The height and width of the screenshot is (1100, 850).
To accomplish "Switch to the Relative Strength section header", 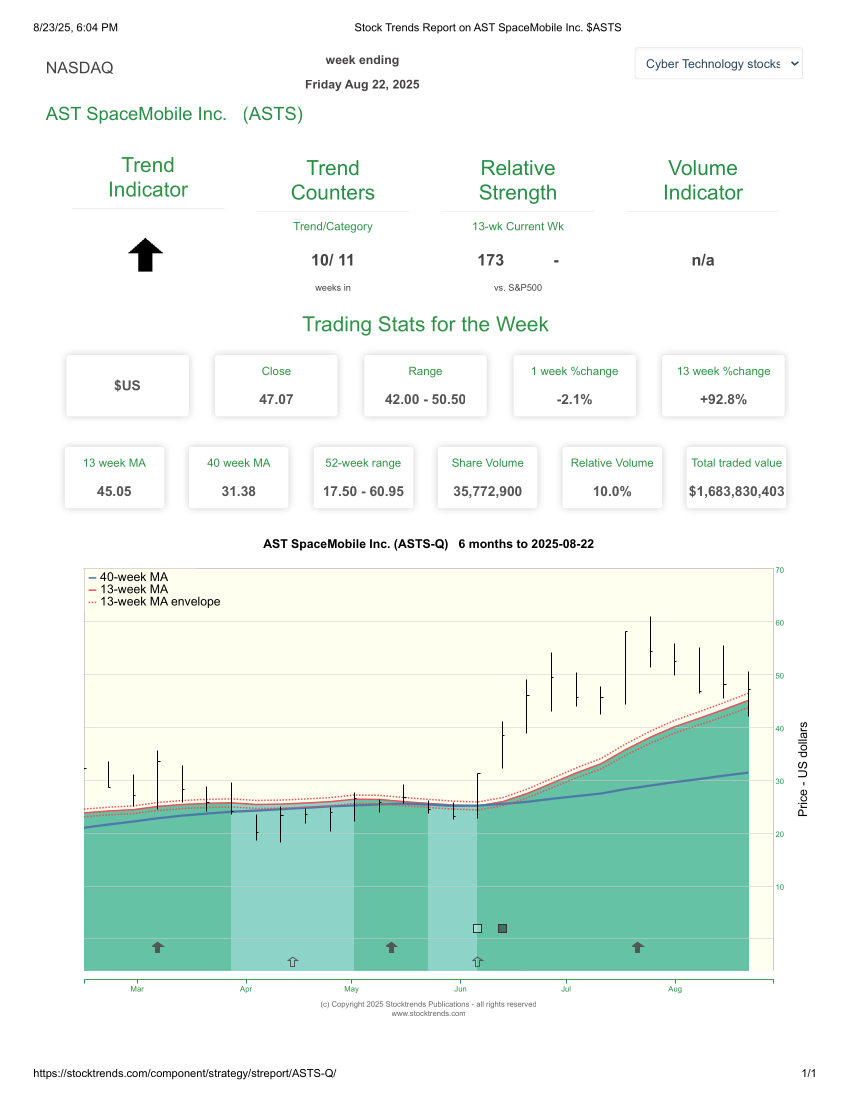I will 518,178.
